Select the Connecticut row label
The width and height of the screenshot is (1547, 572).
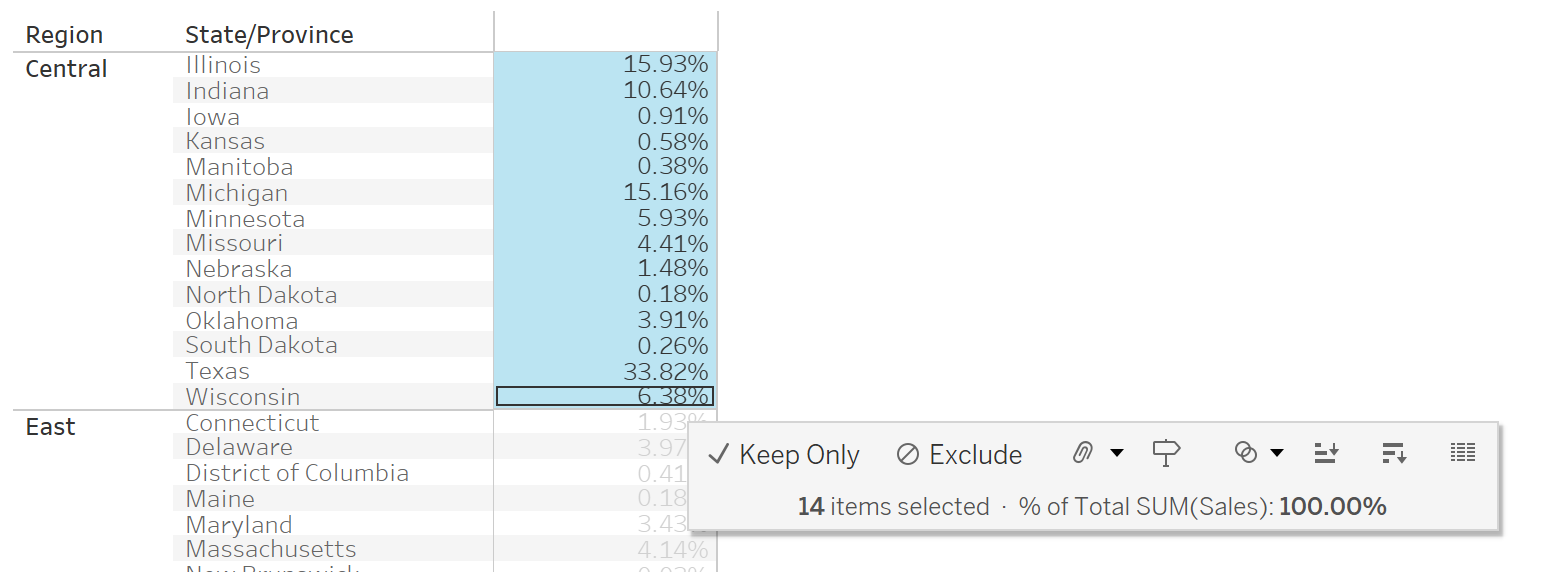pyautogui.click(x=252, y=423)
